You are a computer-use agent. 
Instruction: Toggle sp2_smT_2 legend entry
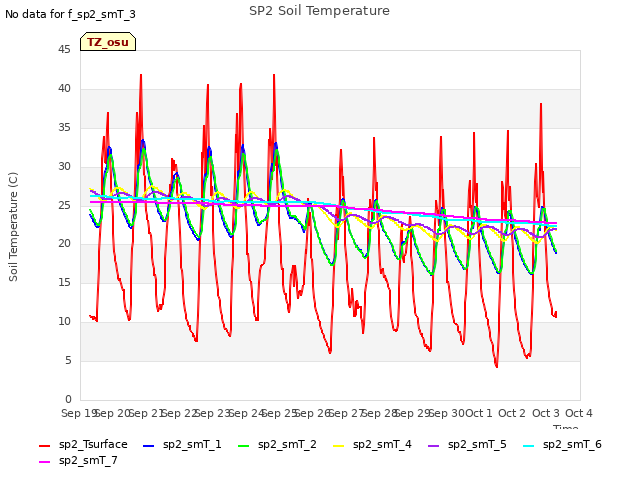pos(277,444)
